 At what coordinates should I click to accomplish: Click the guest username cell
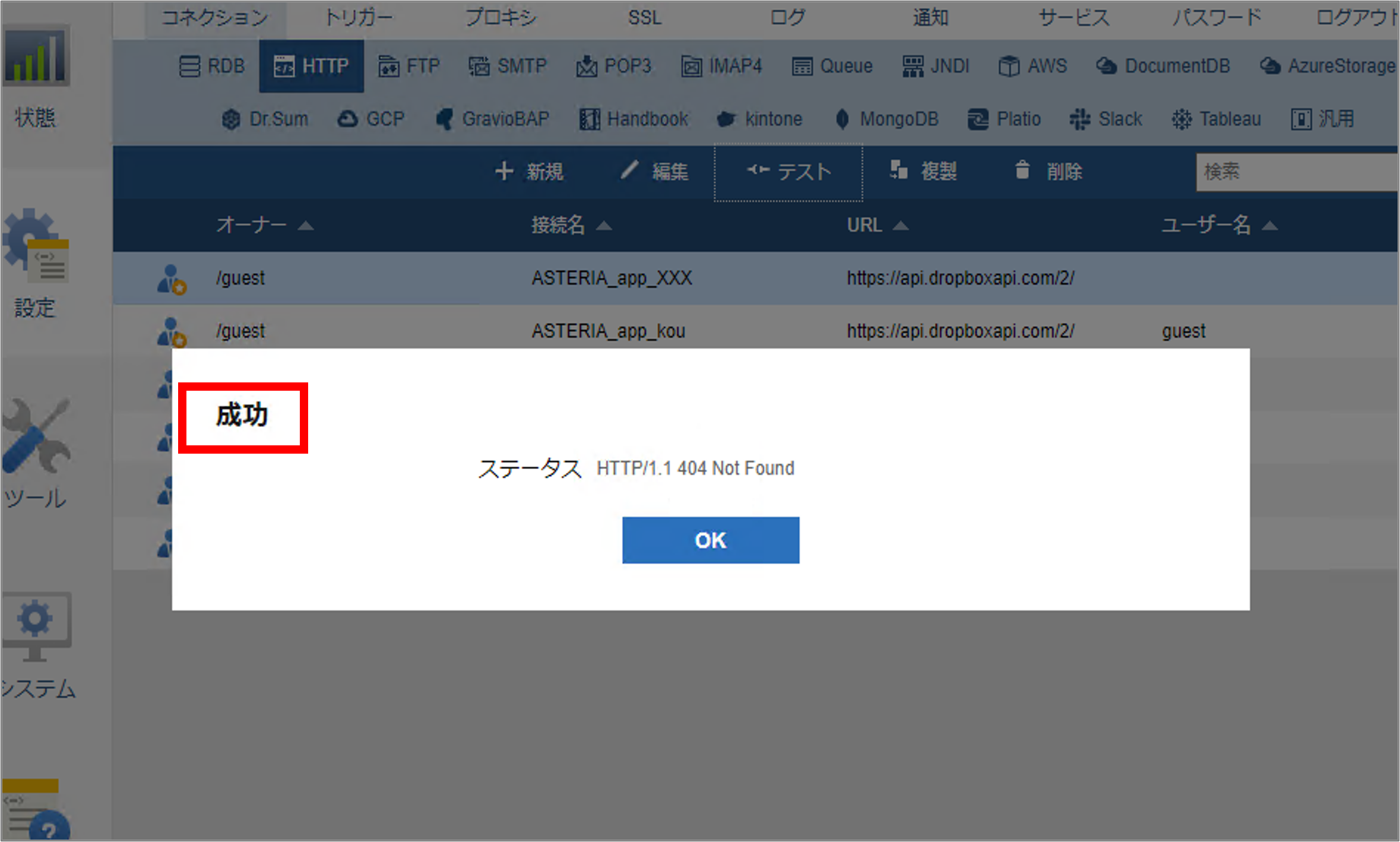[x=1183, y=331]
